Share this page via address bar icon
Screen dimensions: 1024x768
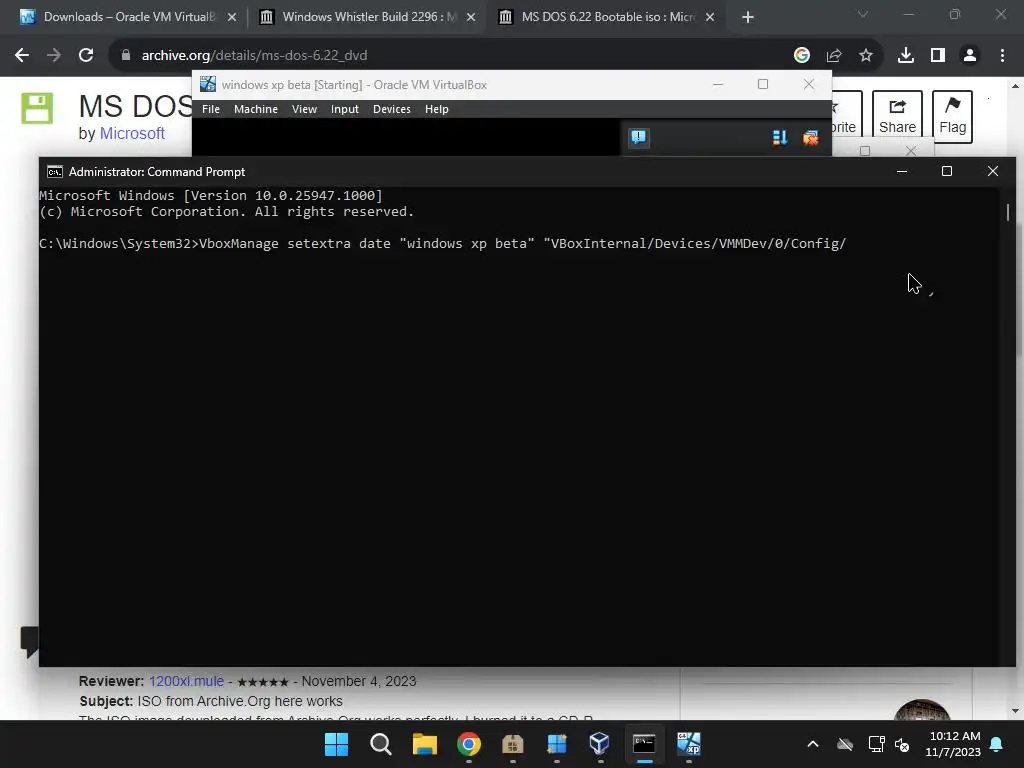pos(834,56)
